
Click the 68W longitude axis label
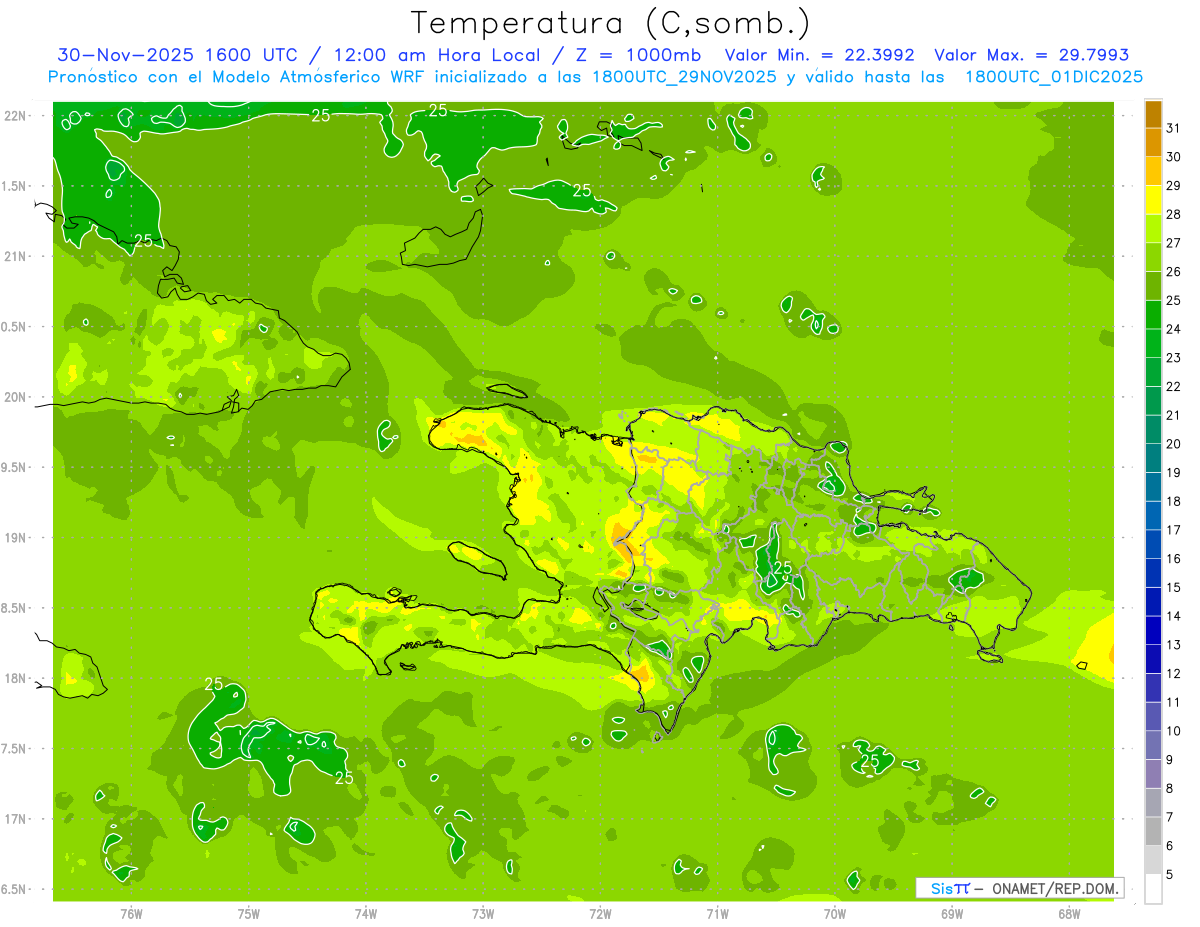1069,914
